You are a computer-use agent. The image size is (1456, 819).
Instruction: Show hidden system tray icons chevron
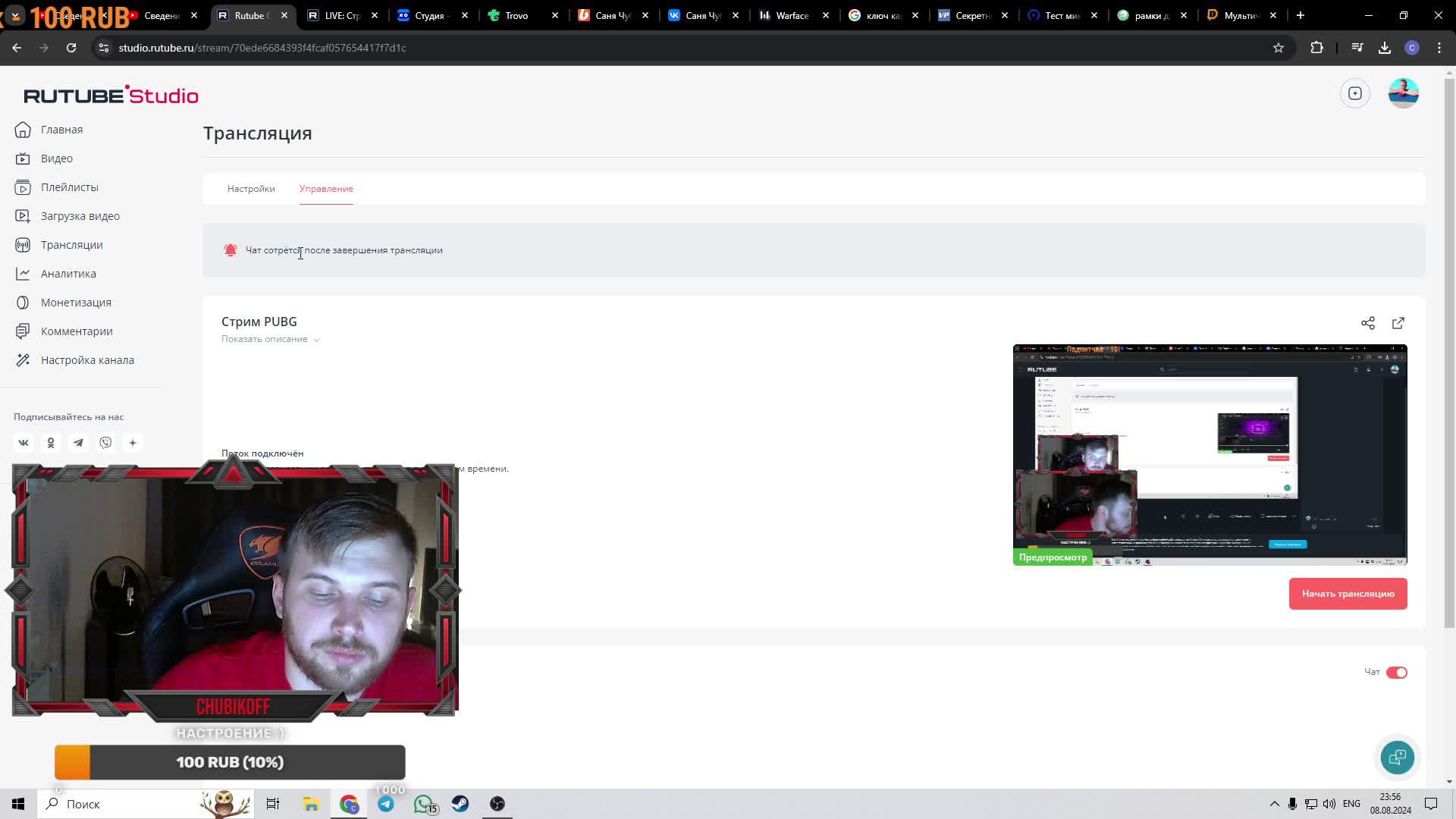pos(1274,804)
